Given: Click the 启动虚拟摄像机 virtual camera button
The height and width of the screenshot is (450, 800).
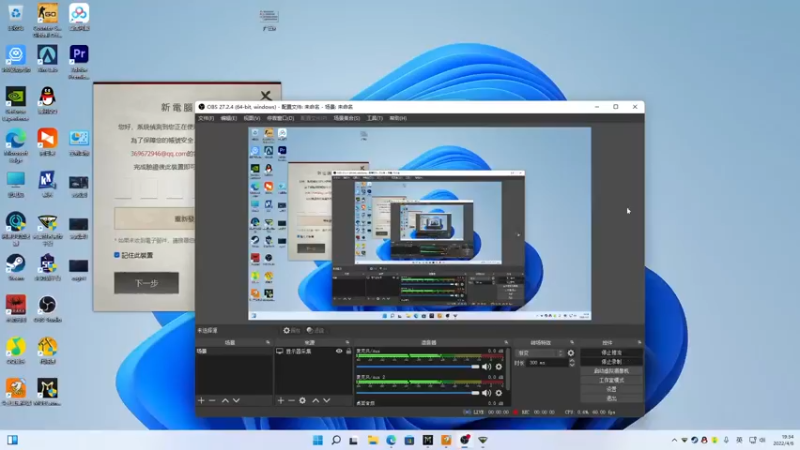Looking at the screenshot, I should pyautogui.click(x=611, y=371).
